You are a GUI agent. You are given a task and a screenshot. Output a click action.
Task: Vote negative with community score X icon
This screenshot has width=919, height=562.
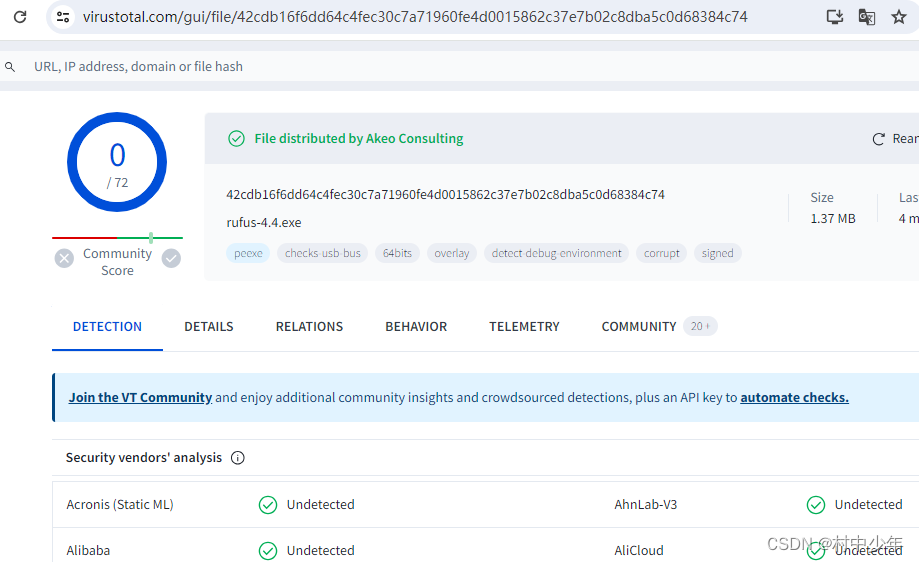[64, 258]
